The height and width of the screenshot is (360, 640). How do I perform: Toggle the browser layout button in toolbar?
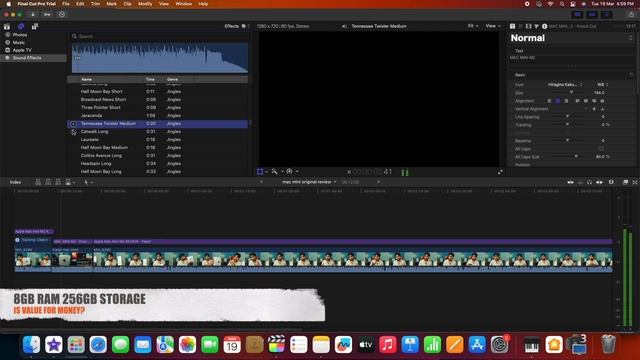coord(577,14)
